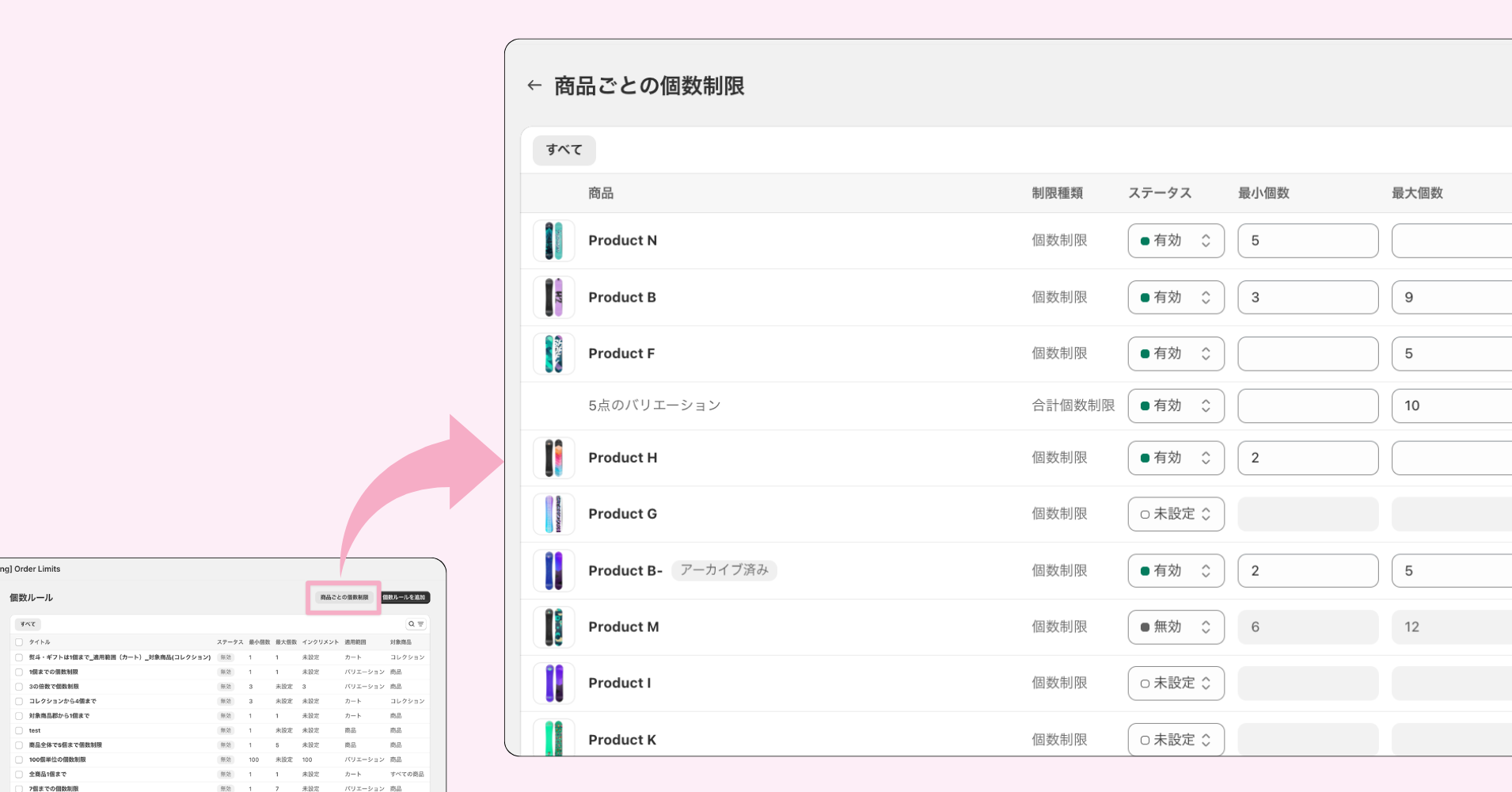Image resolution: width=1512 pixels, height=792 pixels.
Task: Check the 全商品1個まで rule checkbox
Action: click(19, 775)
